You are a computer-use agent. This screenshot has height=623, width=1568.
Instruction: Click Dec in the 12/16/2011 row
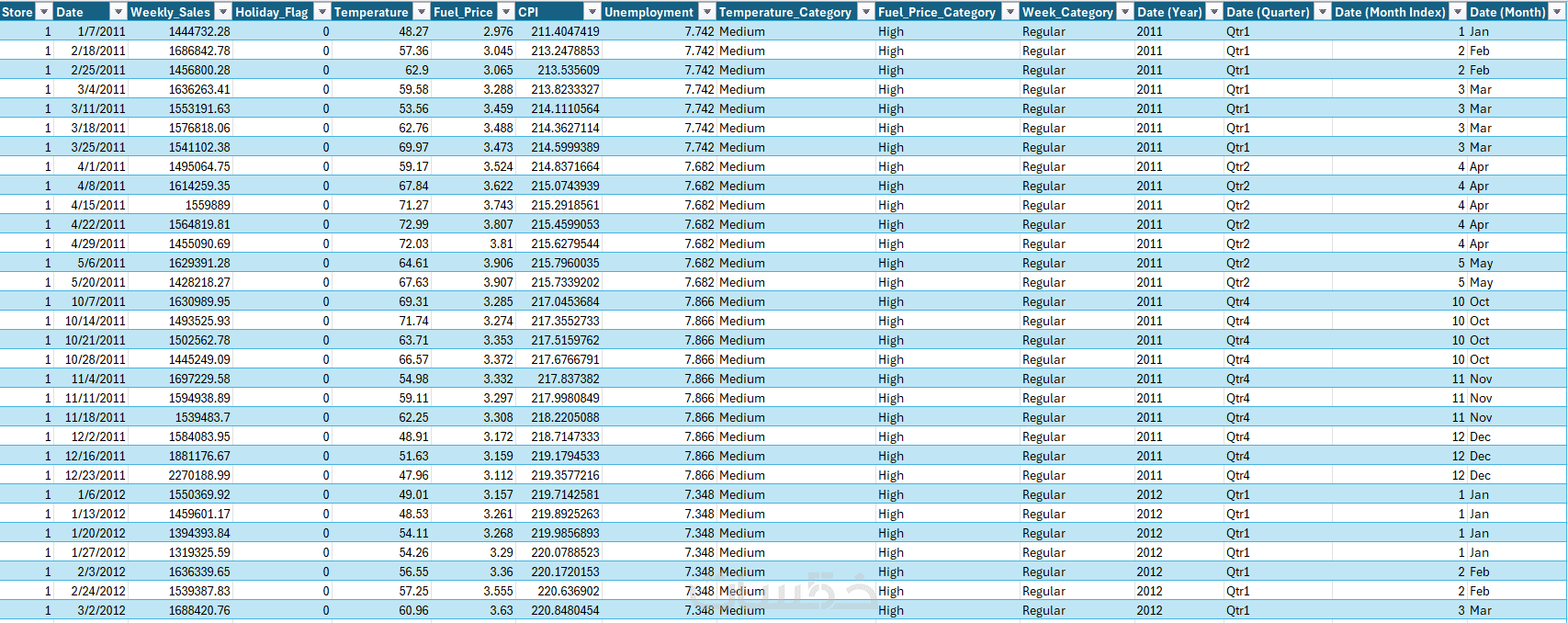1480,456
